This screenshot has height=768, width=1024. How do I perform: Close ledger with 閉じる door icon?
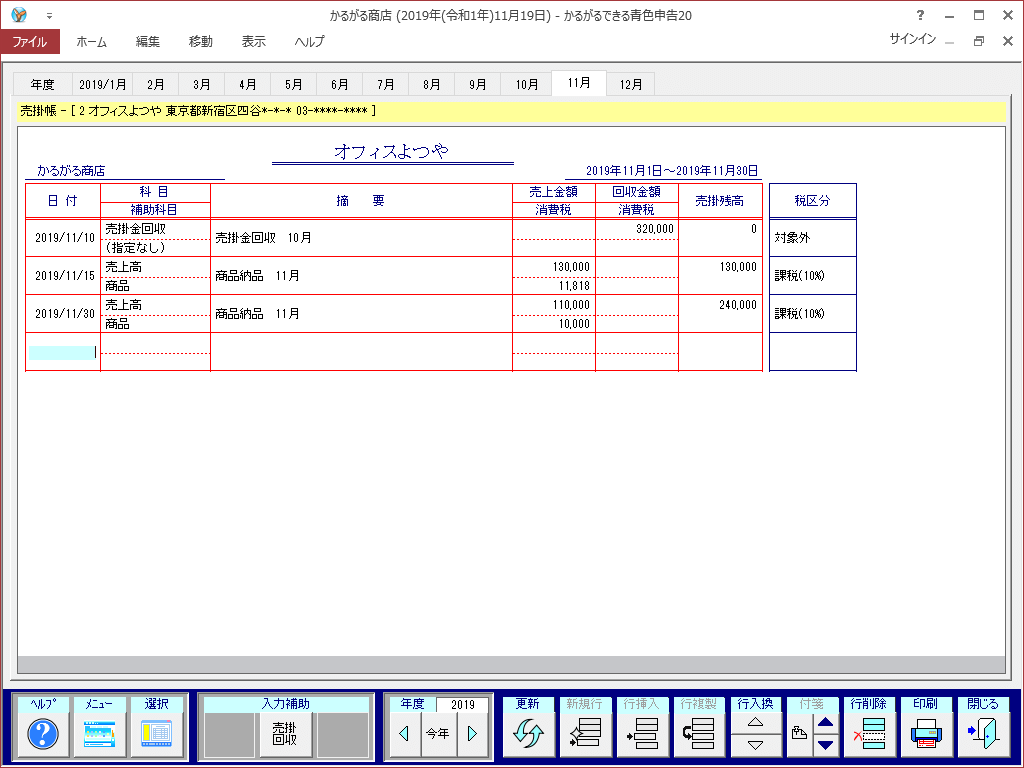point(983,733)
